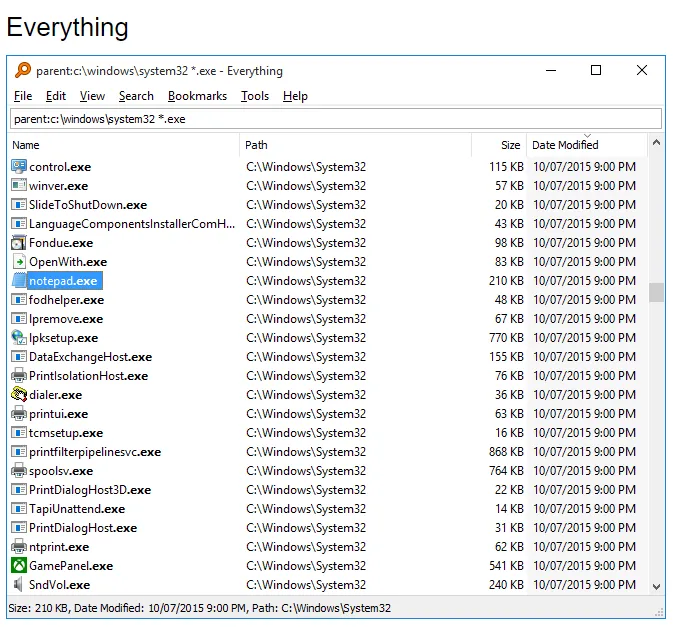
Task: Click the scroll up arrow of results list
Action: (x=656, y=143)
